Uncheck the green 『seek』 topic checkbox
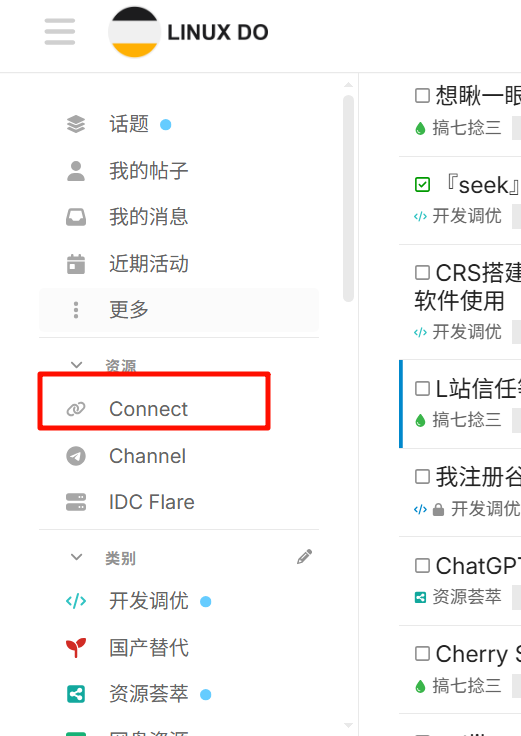This screenshot has width=521, height=736. click(422, 184)
